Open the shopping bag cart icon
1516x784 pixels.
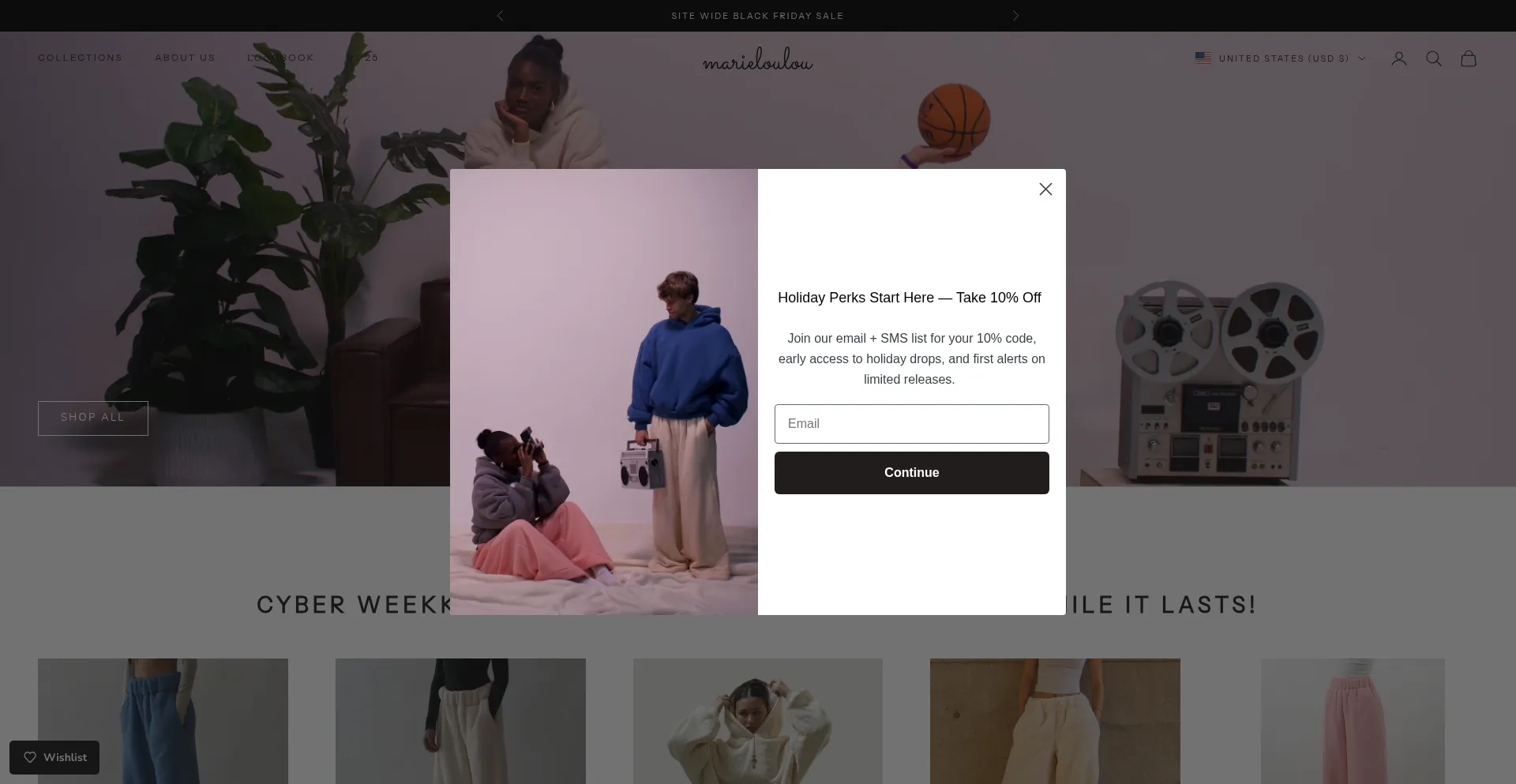click(x=1469, y=58)
